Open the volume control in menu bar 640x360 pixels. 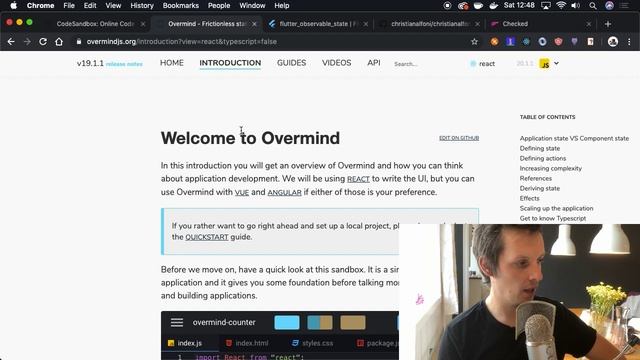pyautogui.click(x=576, y=6)
